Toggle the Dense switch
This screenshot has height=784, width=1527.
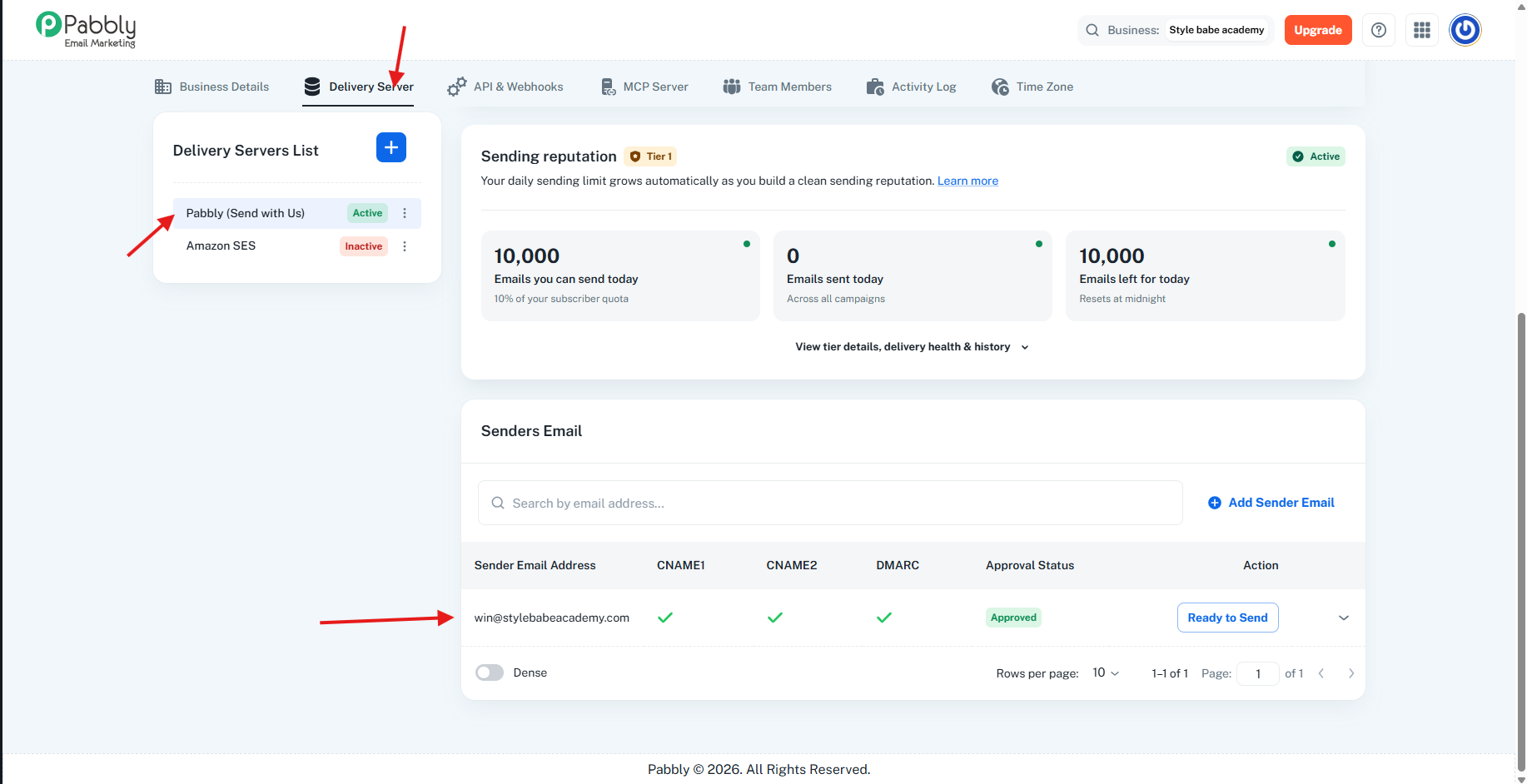tap(490, 672)
